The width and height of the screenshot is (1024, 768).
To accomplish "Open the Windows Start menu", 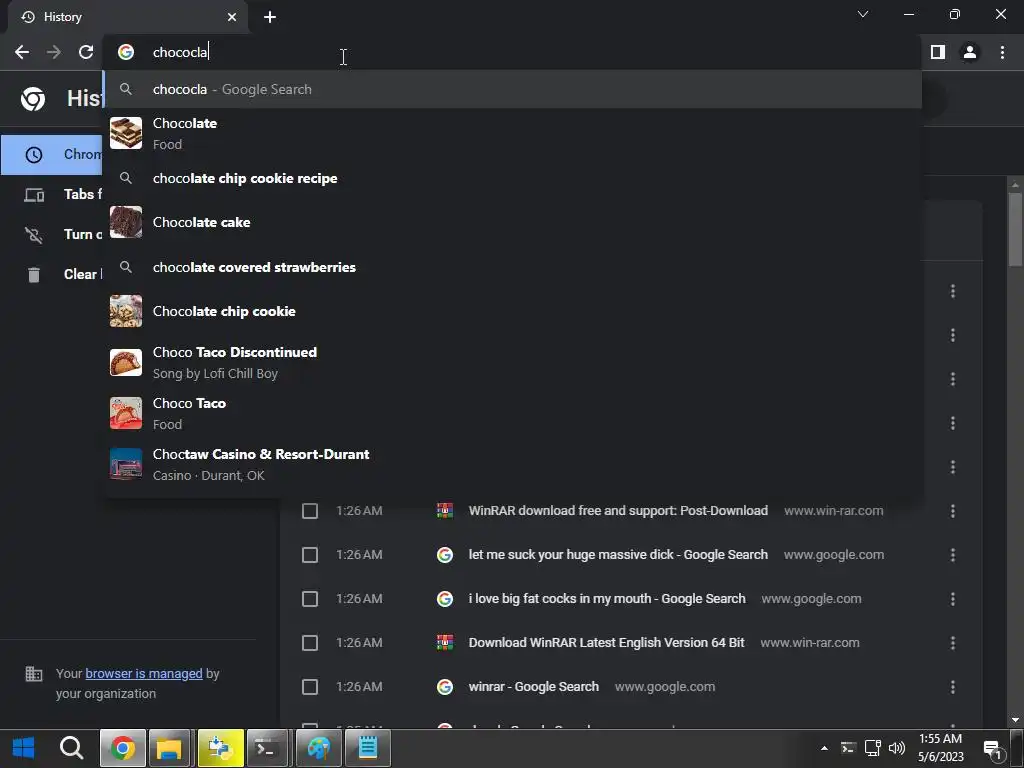I will pos(24,748).
